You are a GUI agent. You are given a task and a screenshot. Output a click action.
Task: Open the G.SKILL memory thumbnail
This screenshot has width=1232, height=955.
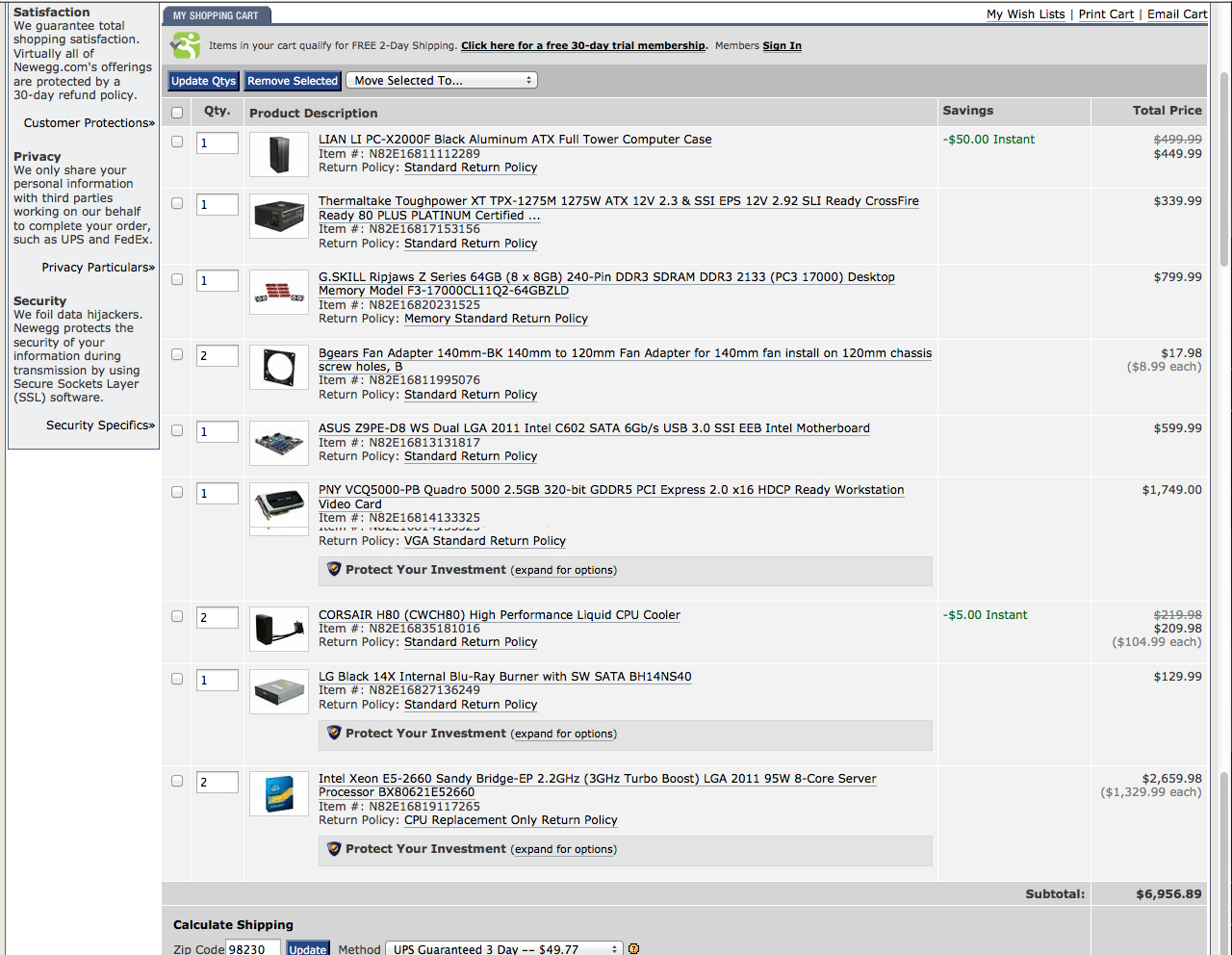click(x=279, y=292)
